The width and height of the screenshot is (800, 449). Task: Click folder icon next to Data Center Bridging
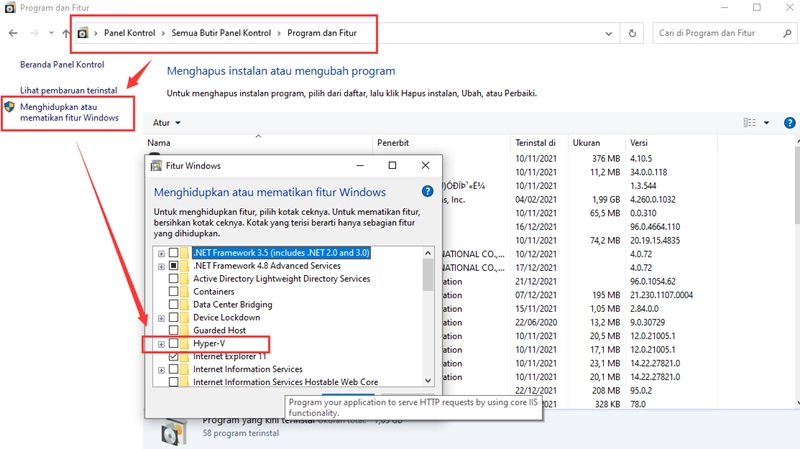(x=184, y=304)
